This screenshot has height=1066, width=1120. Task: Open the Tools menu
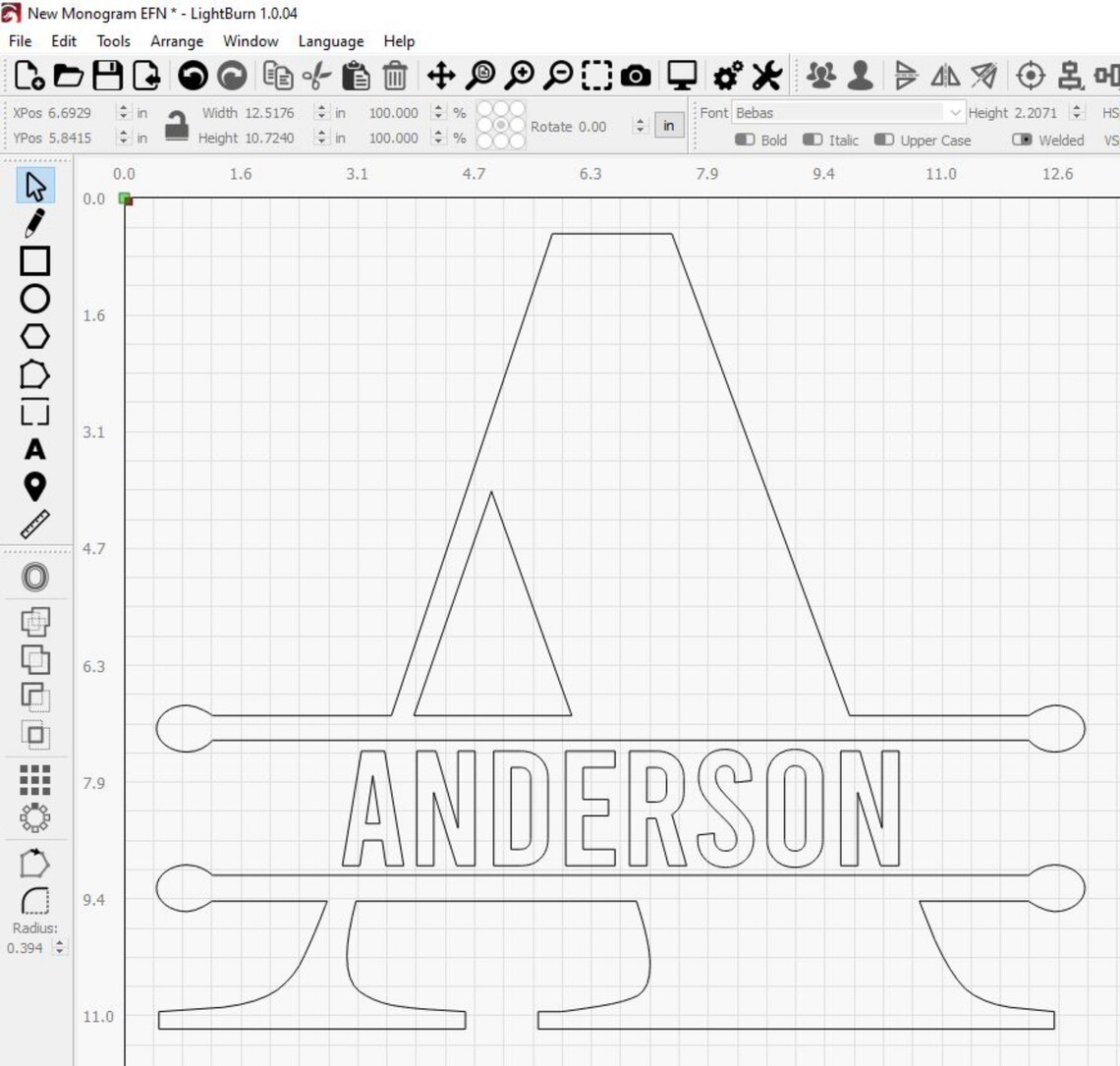112,41
